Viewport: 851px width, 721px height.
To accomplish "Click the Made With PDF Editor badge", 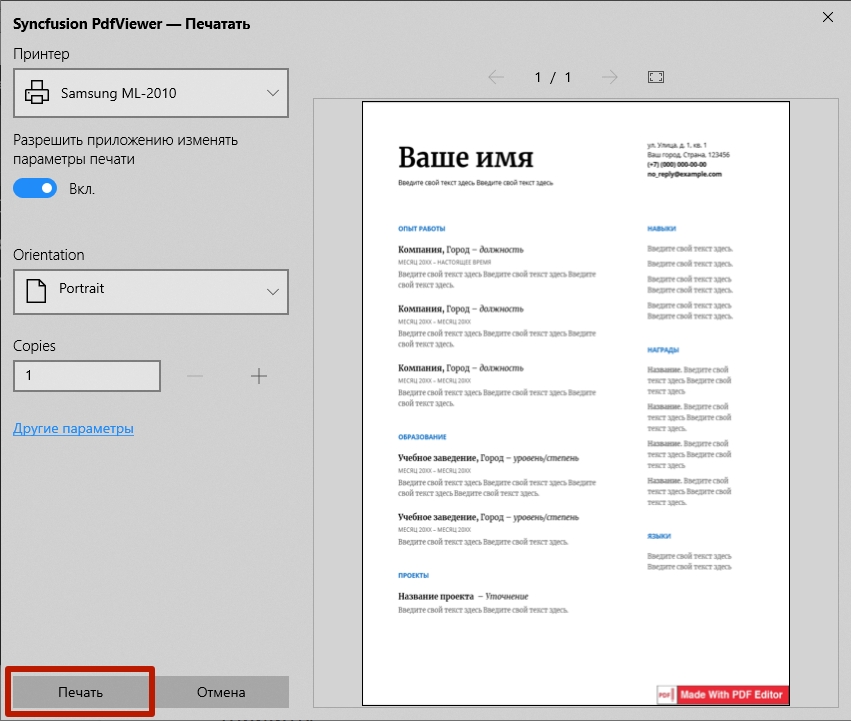I will 722,694.
